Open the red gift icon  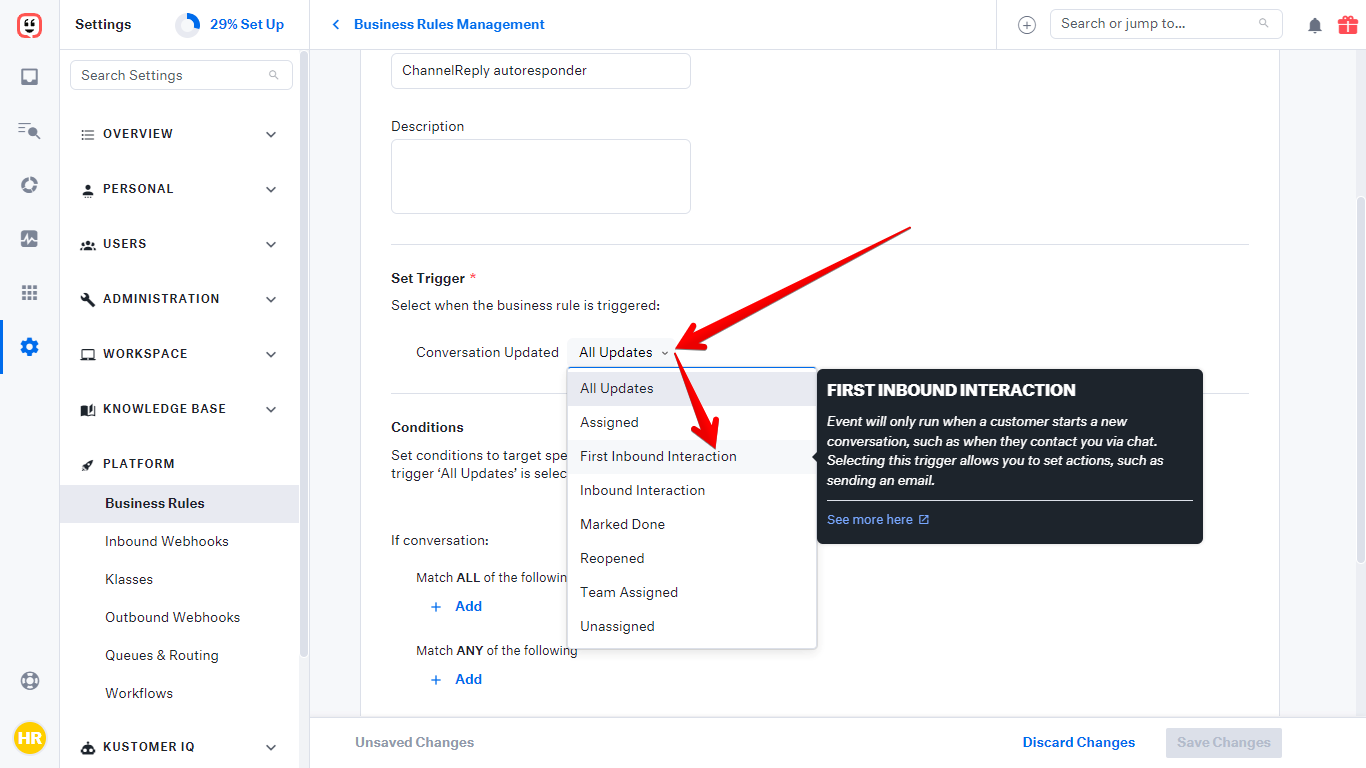(1347, 24)
